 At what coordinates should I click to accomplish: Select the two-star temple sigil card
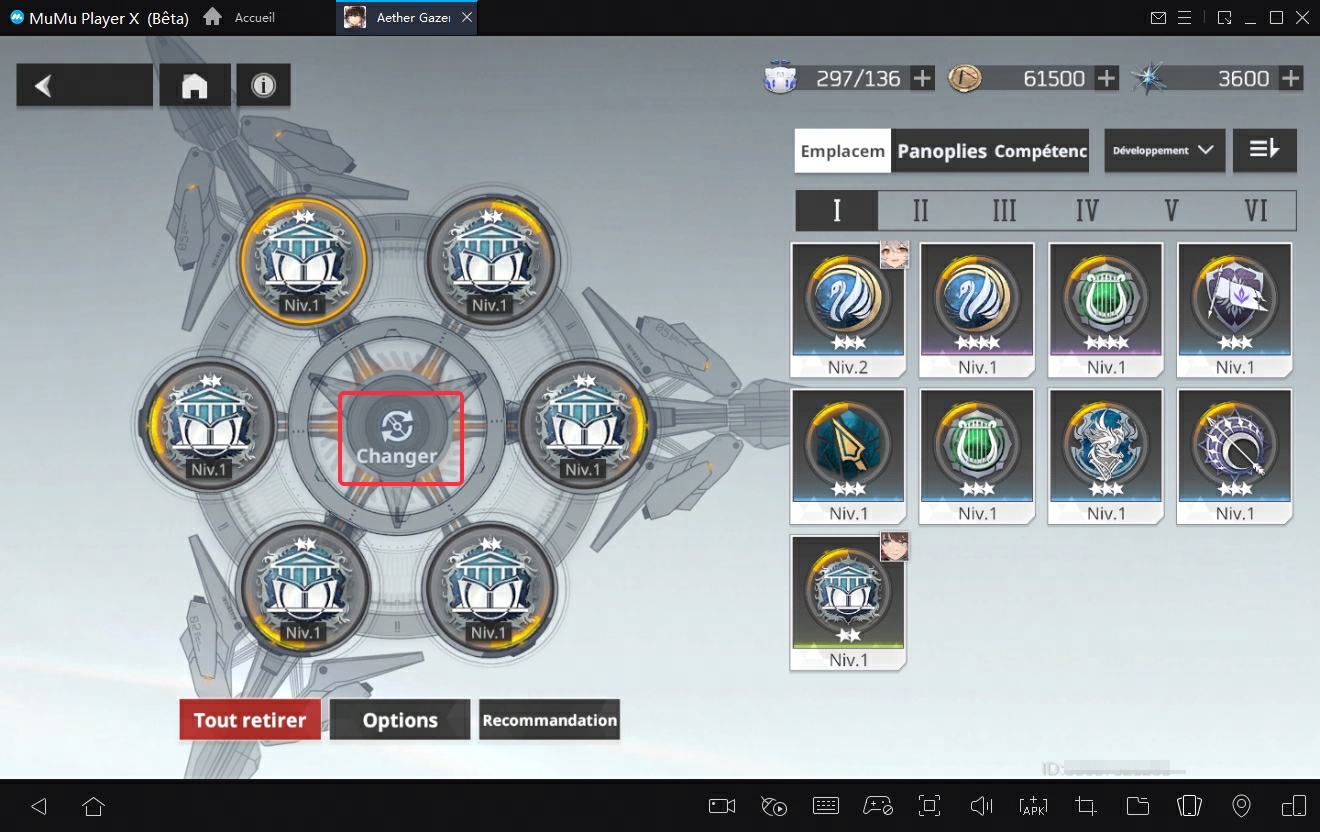848,603
